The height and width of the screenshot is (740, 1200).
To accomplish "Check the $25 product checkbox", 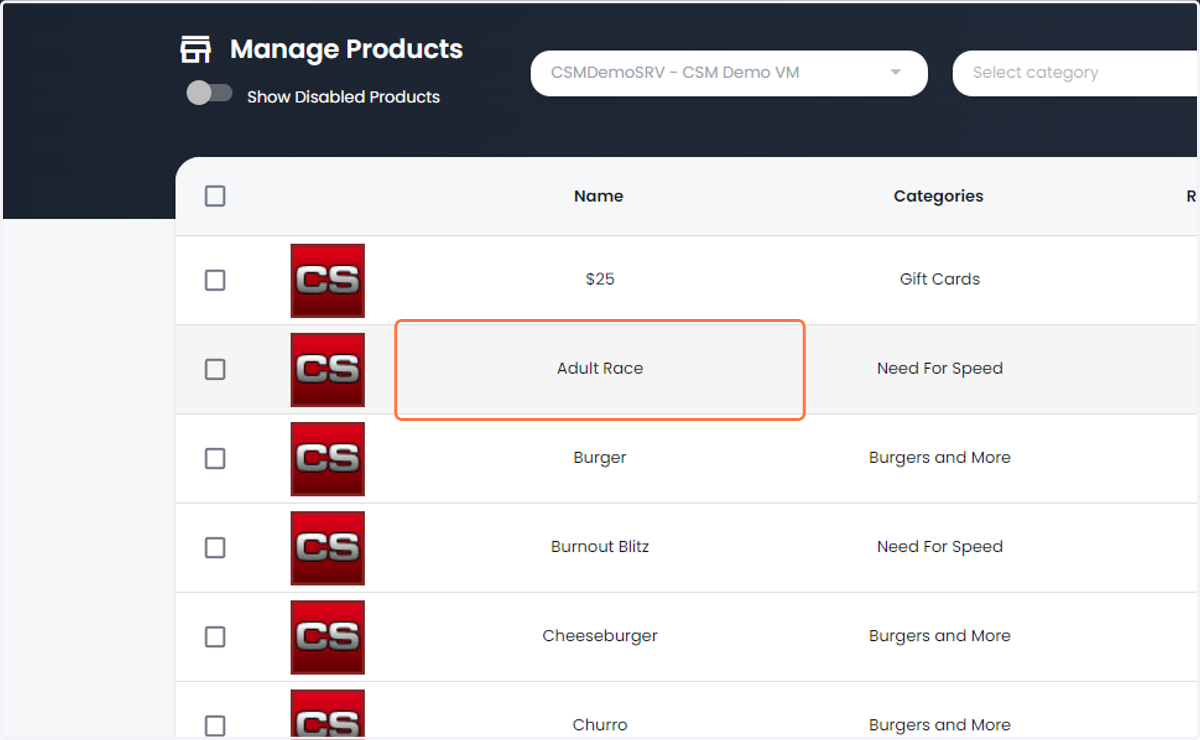I will [x=215, y=280].
